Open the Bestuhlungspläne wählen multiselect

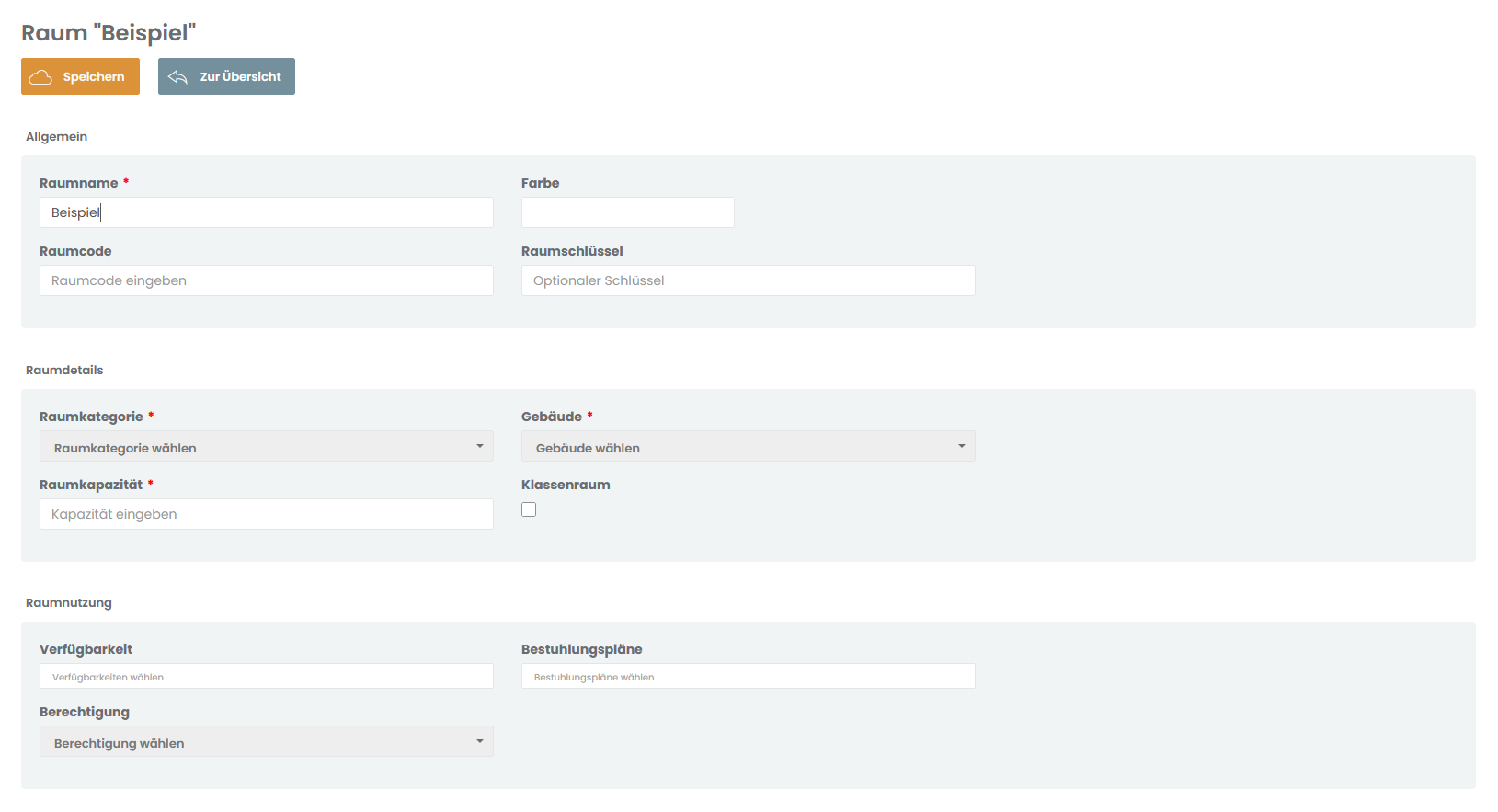click(749, 676)
